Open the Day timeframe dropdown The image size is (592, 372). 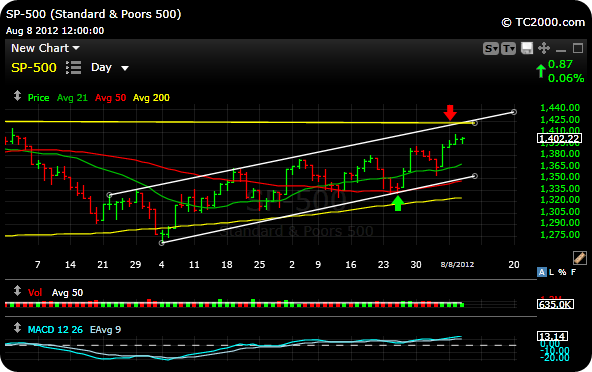(x=110, y=68)
